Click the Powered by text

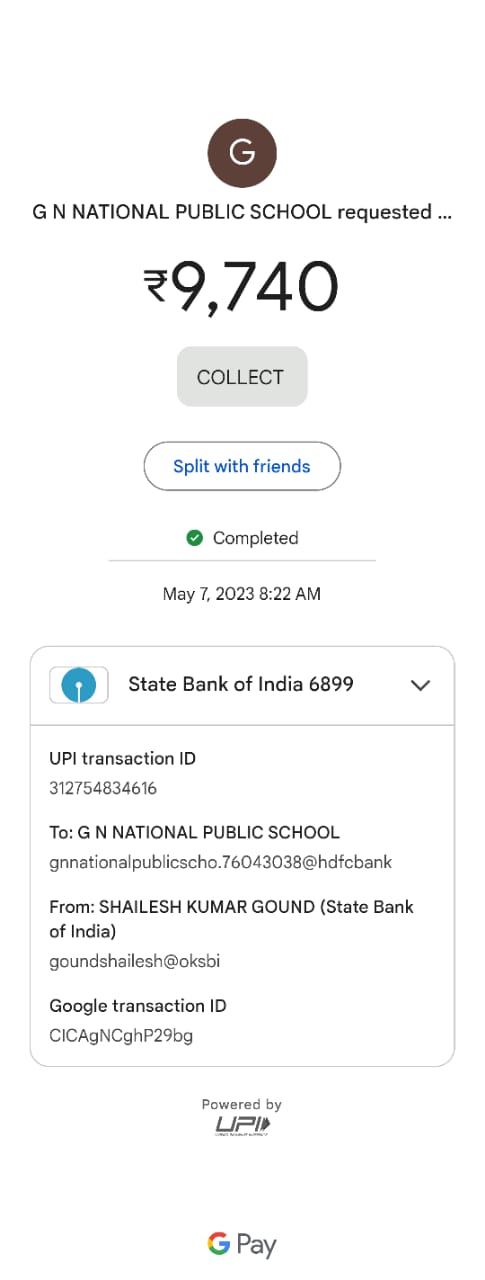coord(242,1104)
